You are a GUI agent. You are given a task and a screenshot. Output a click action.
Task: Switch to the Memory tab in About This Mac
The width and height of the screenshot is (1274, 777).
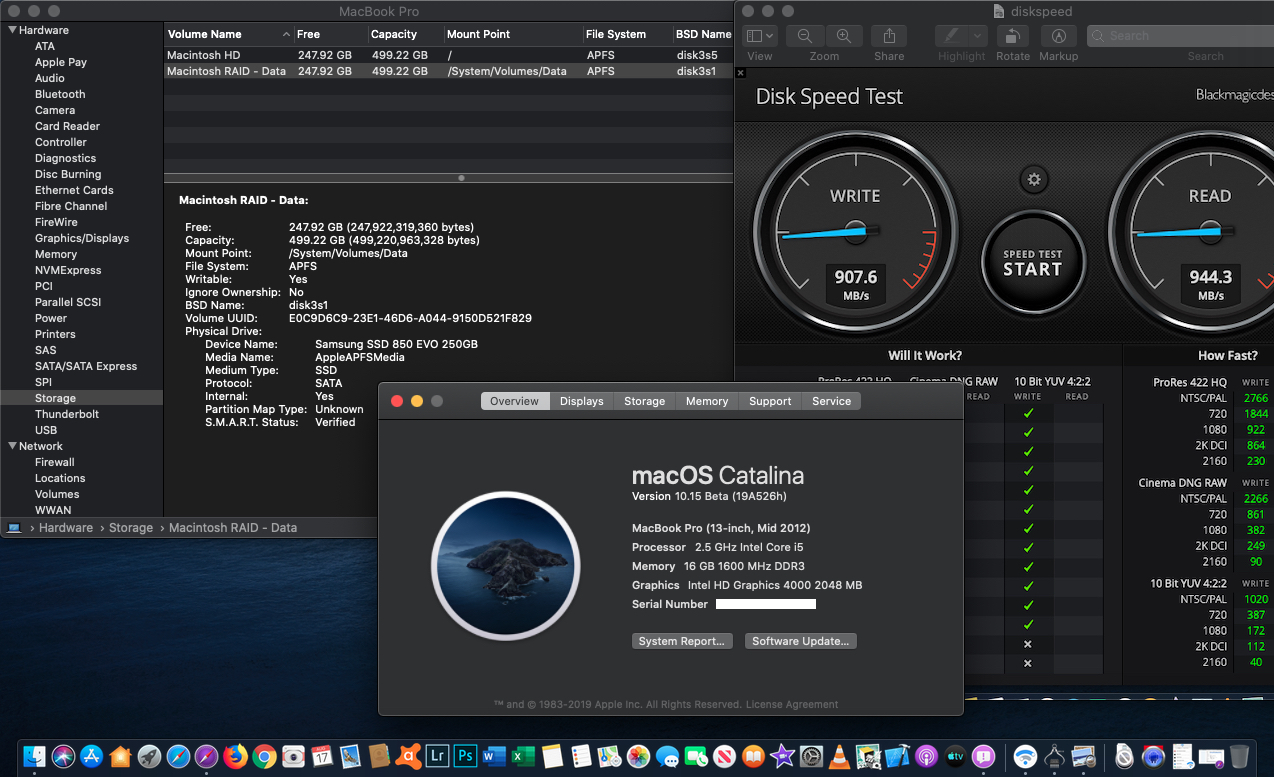[707, 401]
